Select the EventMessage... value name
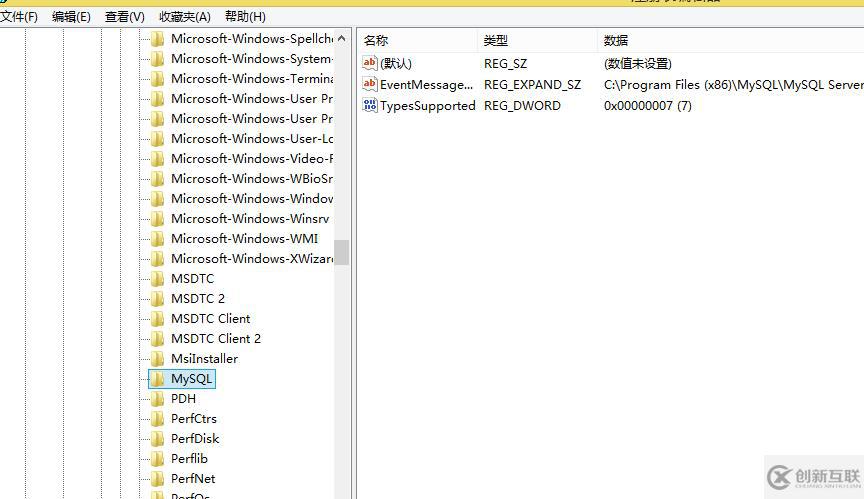 point(426,84)
